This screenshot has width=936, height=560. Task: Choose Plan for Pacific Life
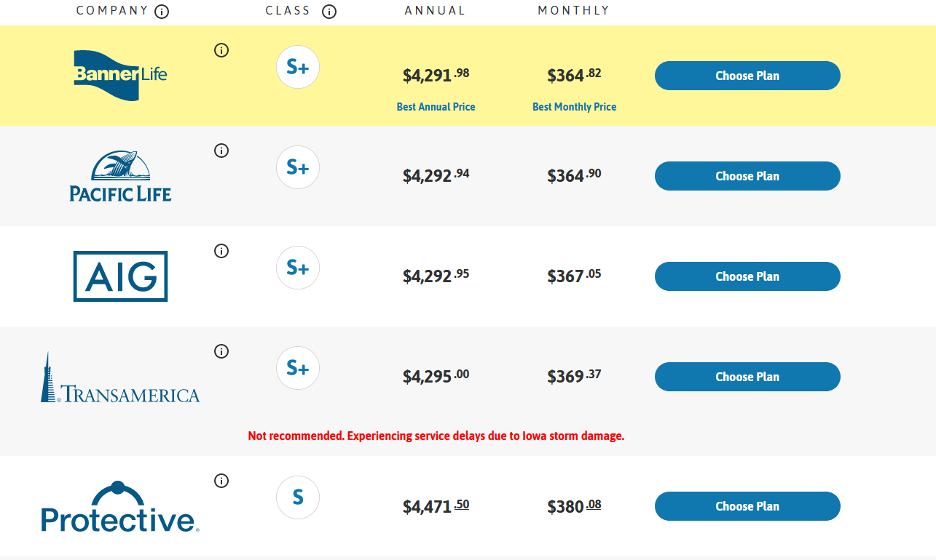pyautogui.click(x=747, y=176)
